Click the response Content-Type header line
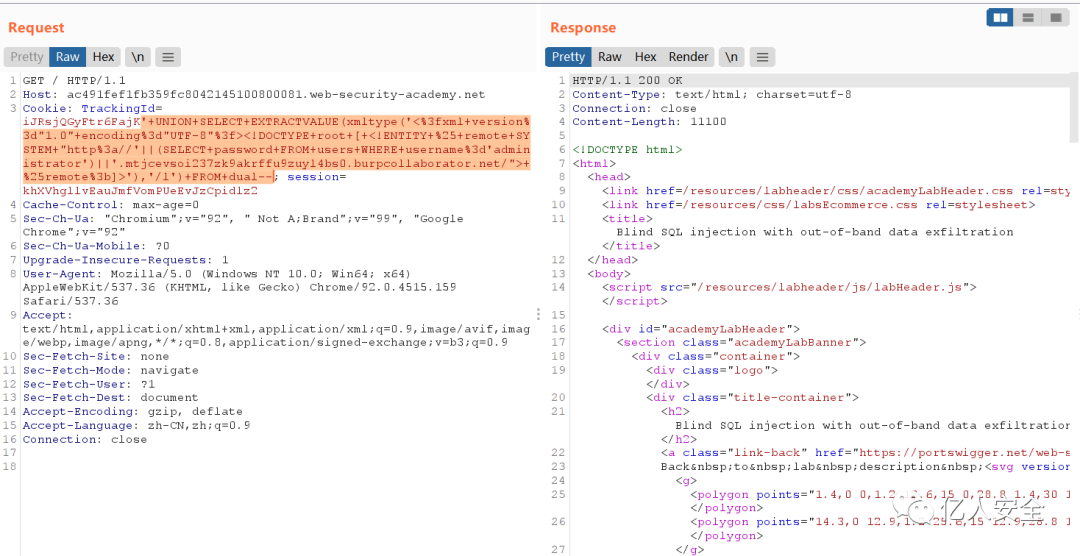The image size is (1080, 556). tap(712, 94)
